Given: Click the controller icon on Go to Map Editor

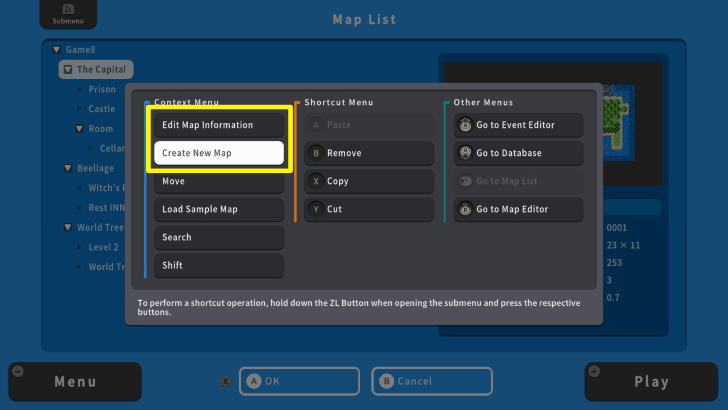Looking at the screenshot, I should tap(465, 209).
